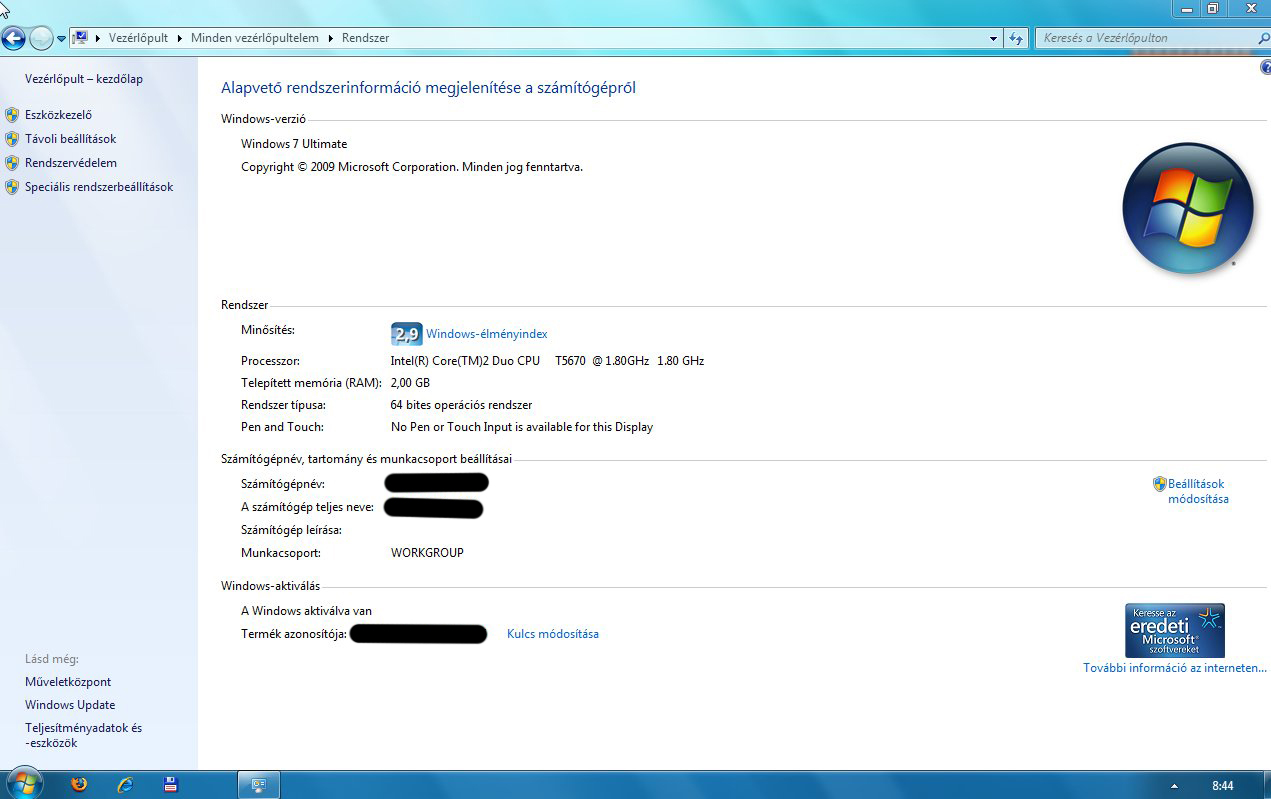Click Kulcs módosítása to change key
This screenshot has height=799, width=1271.
coord(553,634)
